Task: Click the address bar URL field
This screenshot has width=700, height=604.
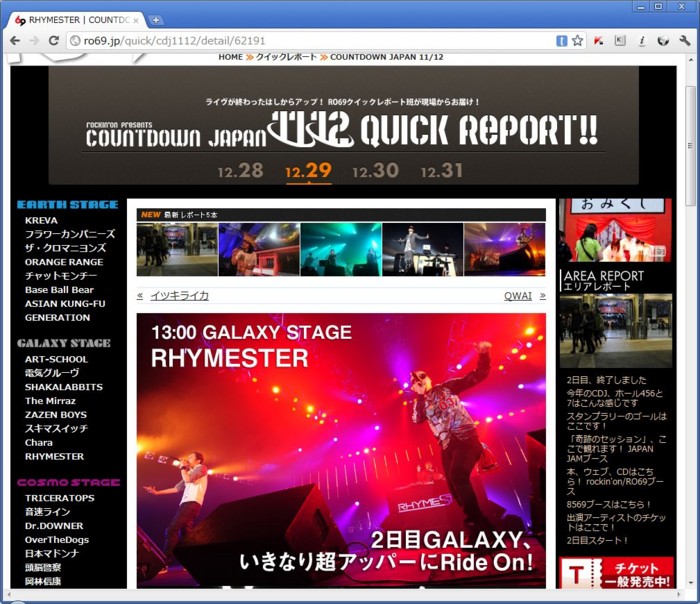Action: pos(312,41)
